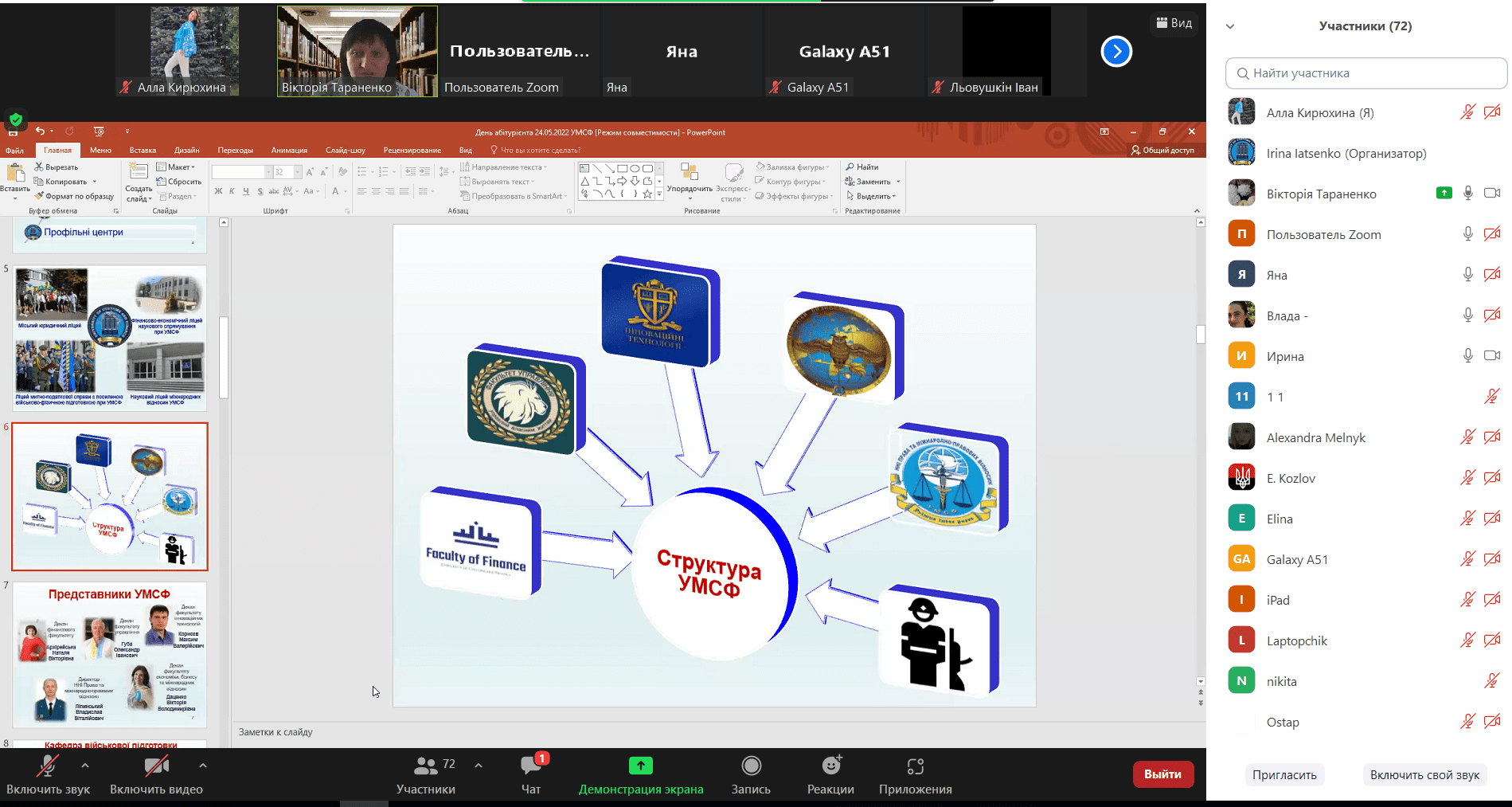Toggle Italic formatting button
This screenshot has width=1512, height=807.
(x=232, y=191)
